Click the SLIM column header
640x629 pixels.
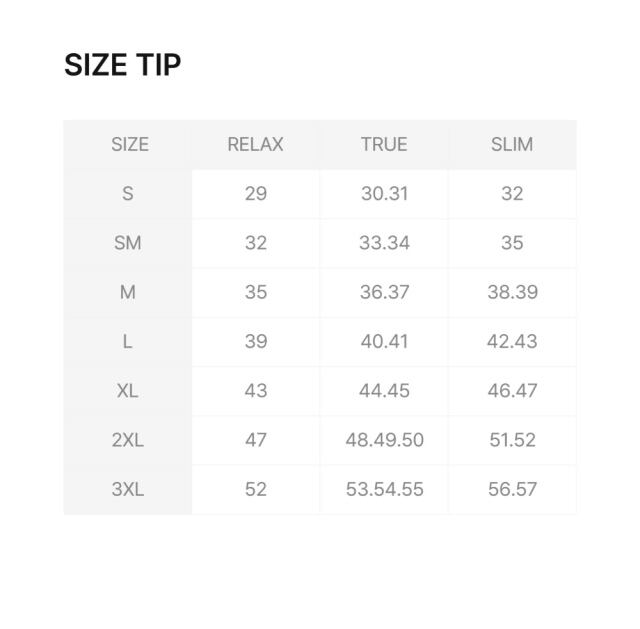512,144
